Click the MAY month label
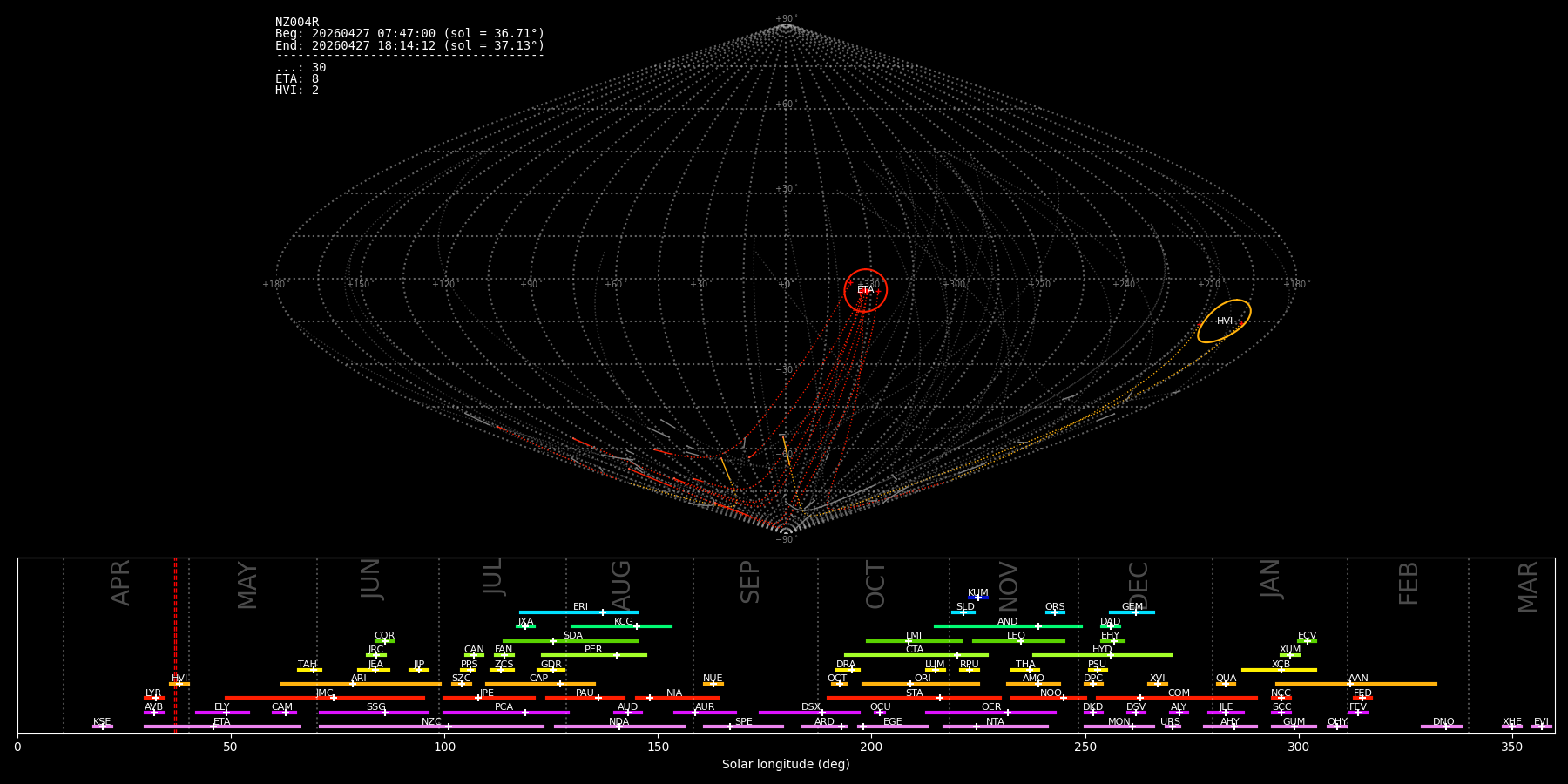 247,585
